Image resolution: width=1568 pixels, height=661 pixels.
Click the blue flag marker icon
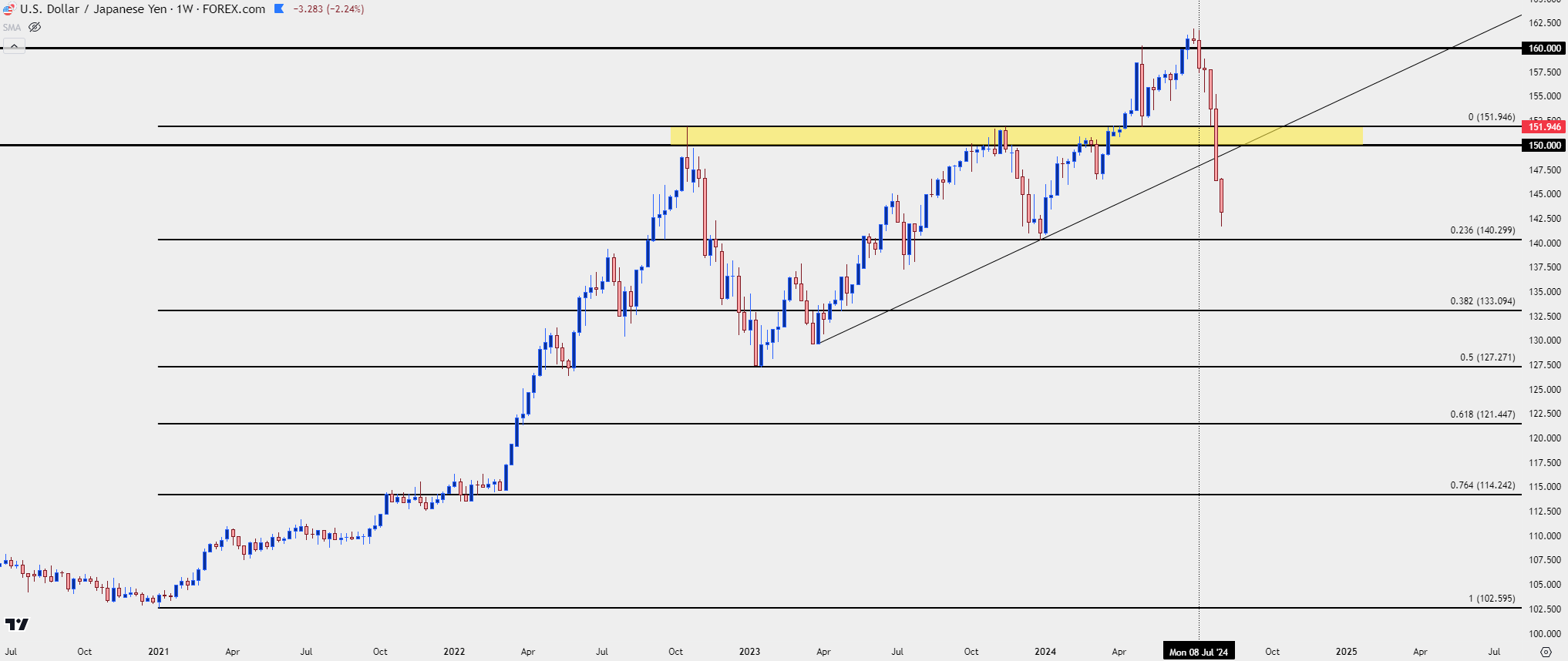point(279,9)
